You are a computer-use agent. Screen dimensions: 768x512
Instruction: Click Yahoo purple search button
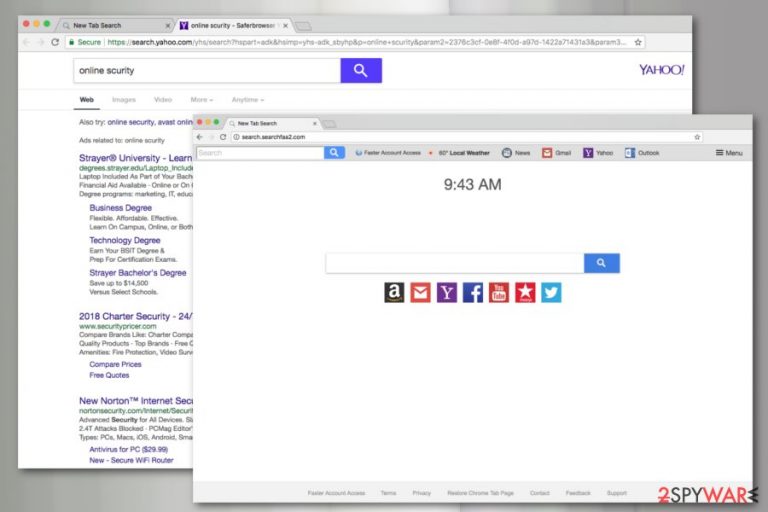click(361, 71)
